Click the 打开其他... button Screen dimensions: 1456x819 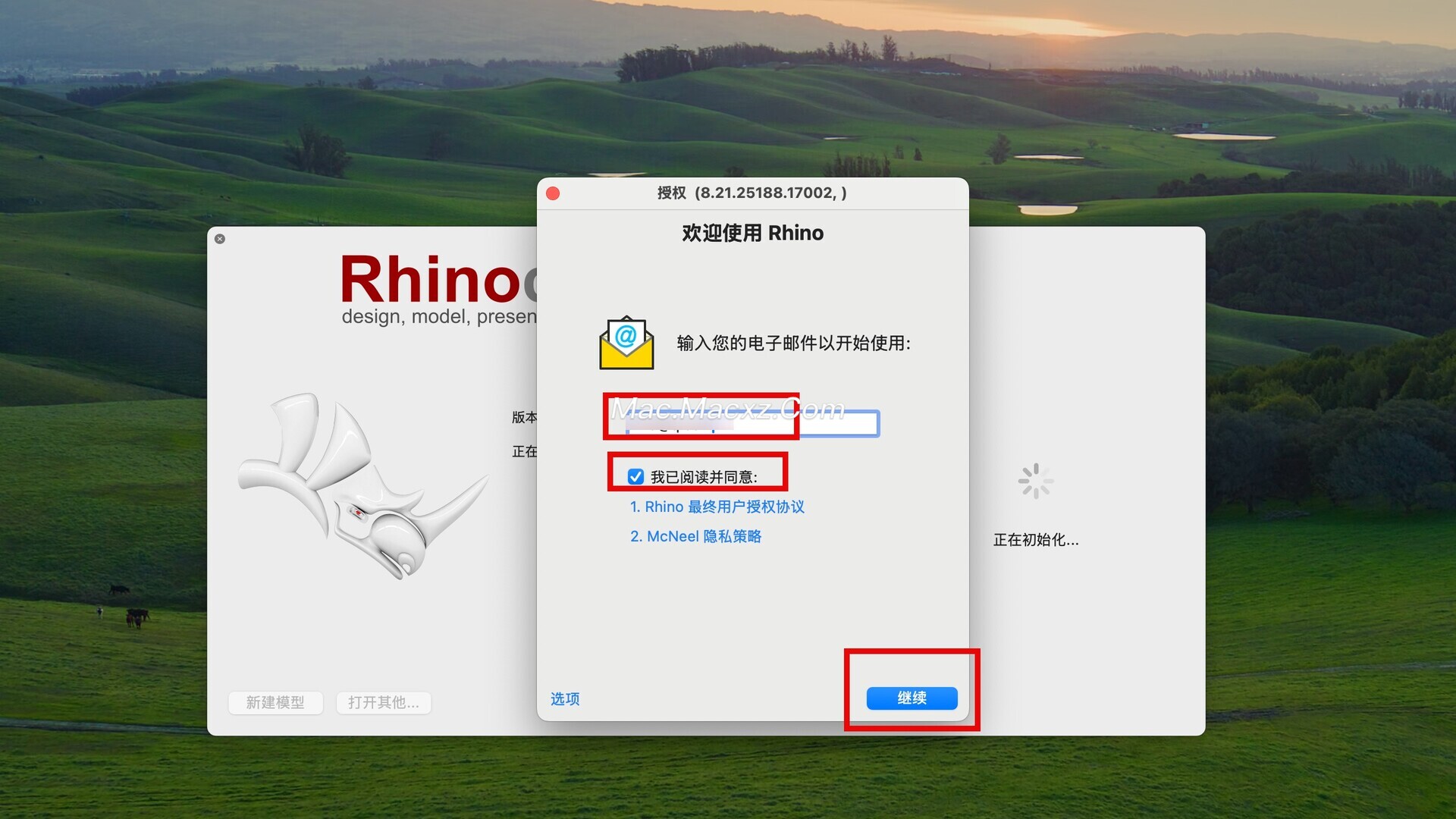(384, 702)
